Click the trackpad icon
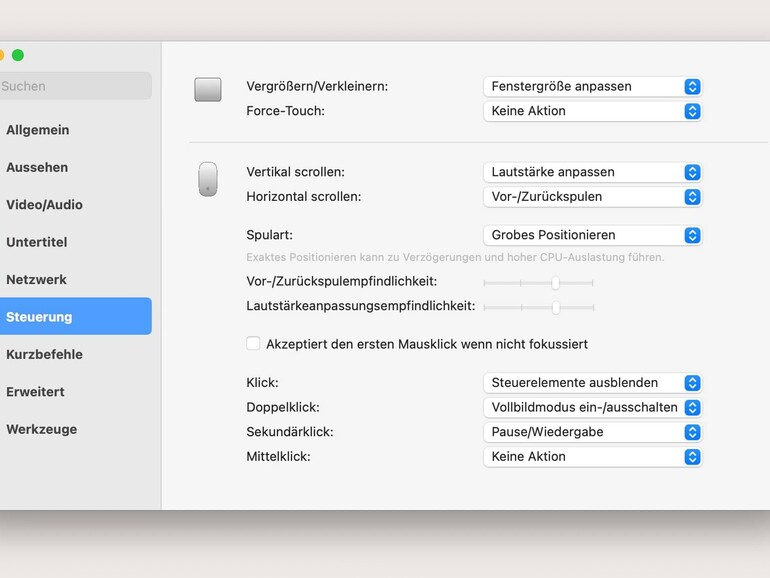This screenshot has width=770, height=578. coord(207,90)
